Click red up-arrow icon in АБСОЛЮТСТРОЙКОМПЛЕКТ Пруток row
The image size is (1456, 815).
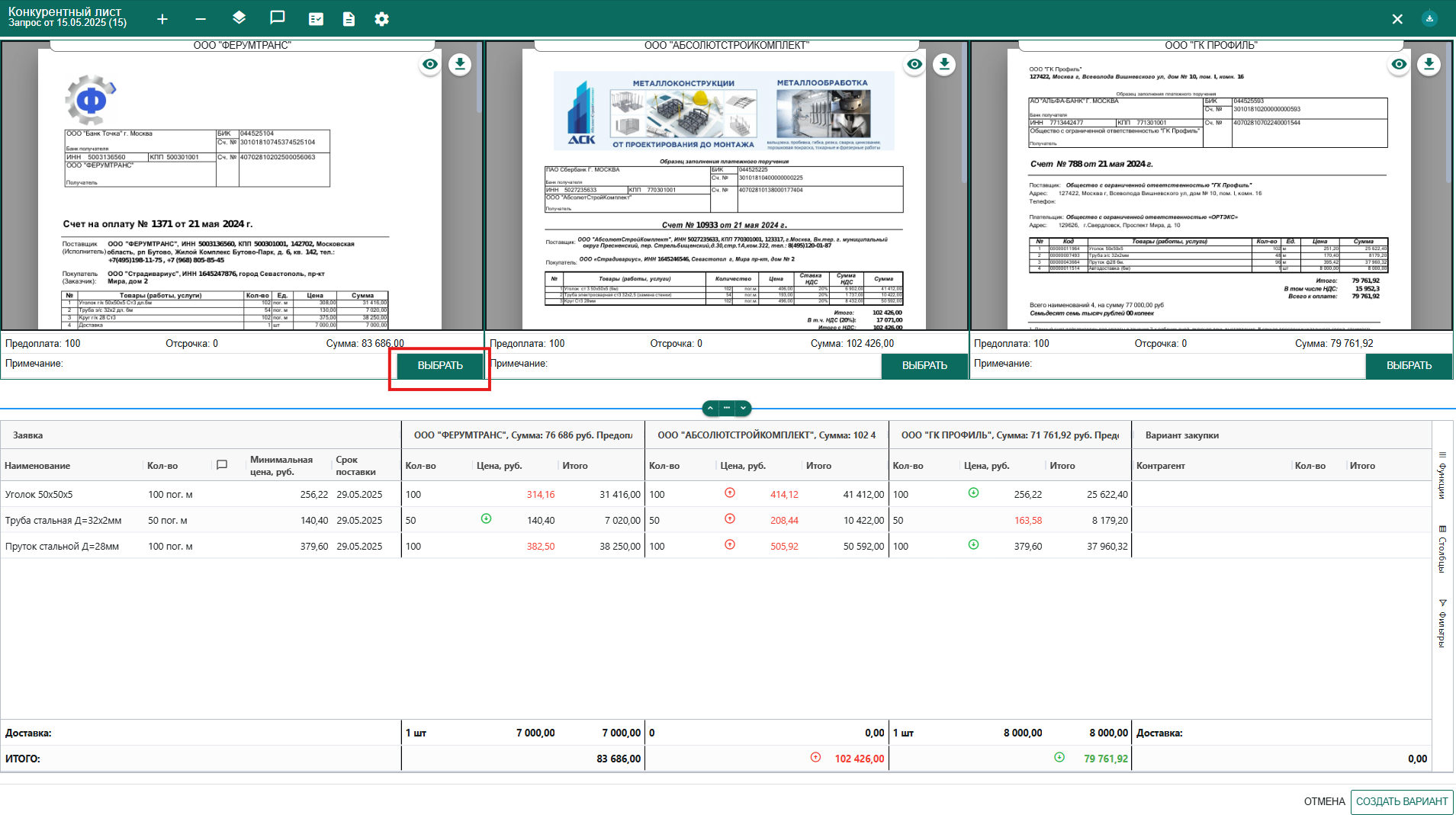(x=730, y=544)
